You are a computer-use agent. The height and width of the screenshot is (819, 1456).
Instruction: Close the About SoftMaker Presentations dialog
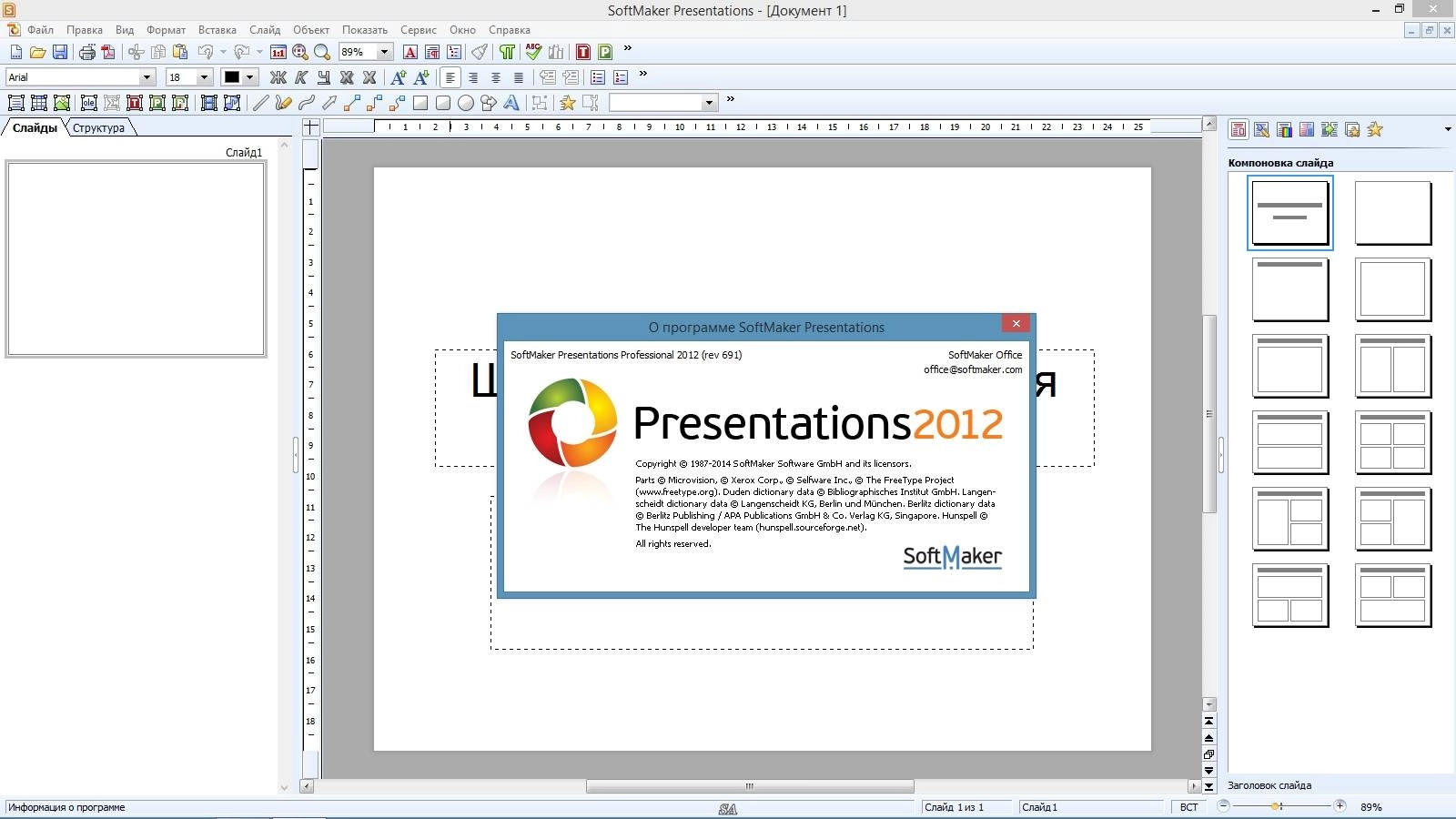(x=1016, y=323)
